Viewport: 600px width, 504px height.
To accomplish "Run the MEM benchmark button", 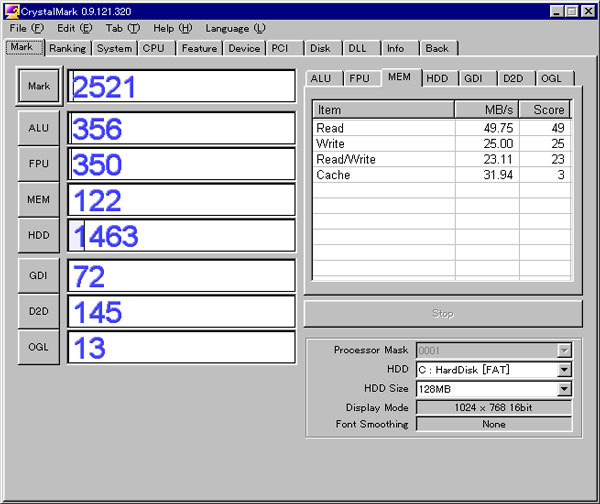I will [x=39, y=199].
